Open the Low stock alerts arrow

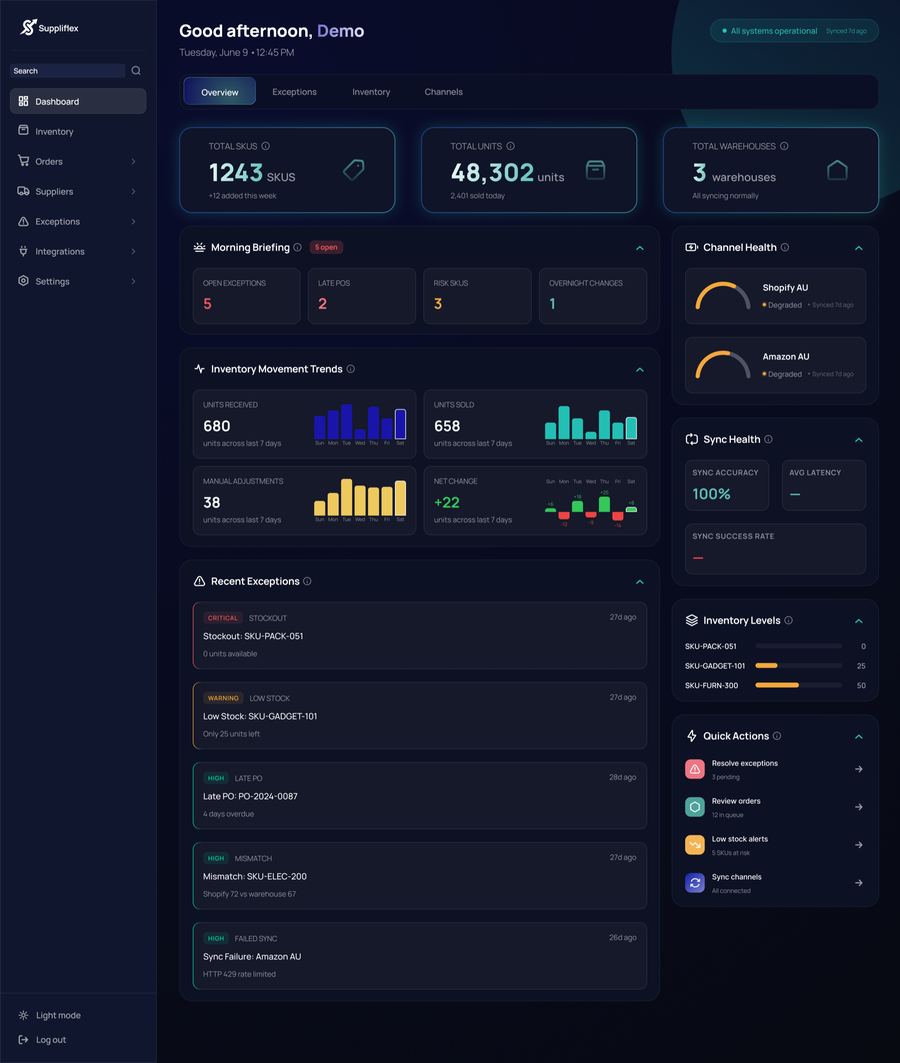859,845
